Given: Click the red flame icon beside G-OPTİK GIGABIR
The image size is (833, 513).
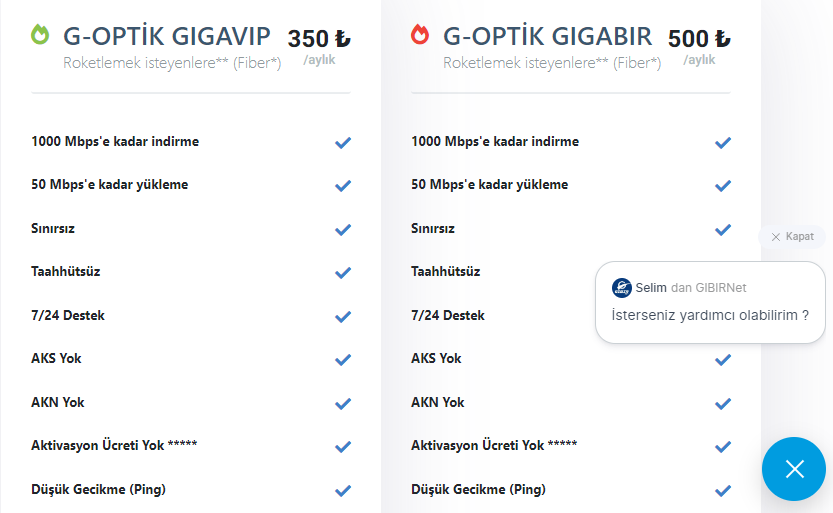Looking at the screenshot, I should (x=420, y=36).
